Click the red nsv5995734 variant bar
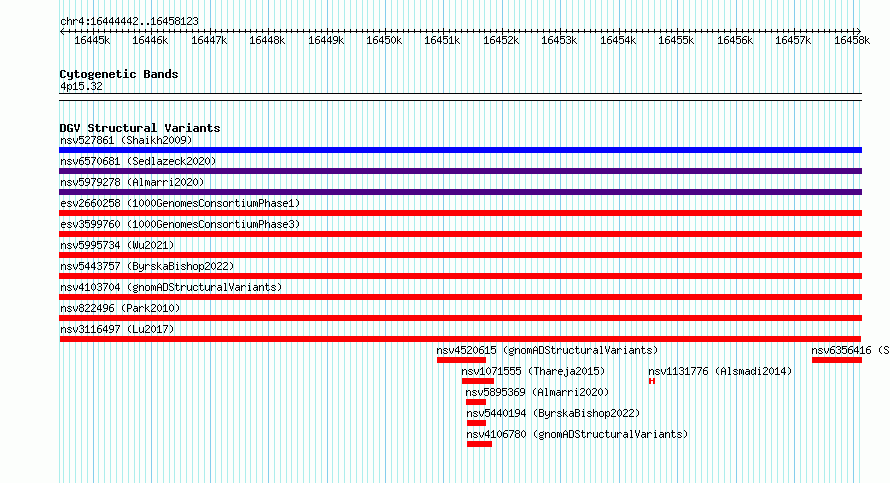 [460, 255]
